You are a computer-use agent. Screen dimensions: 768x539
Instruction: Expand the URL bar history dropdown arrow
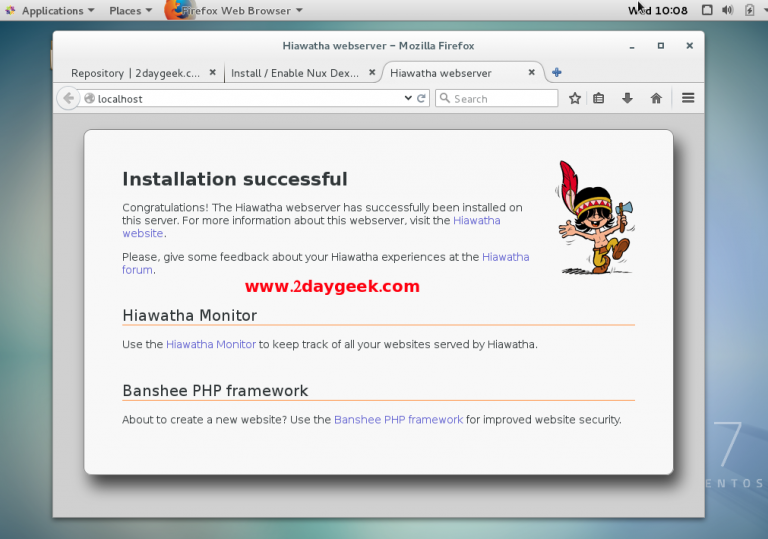click(x=408, y=98)
